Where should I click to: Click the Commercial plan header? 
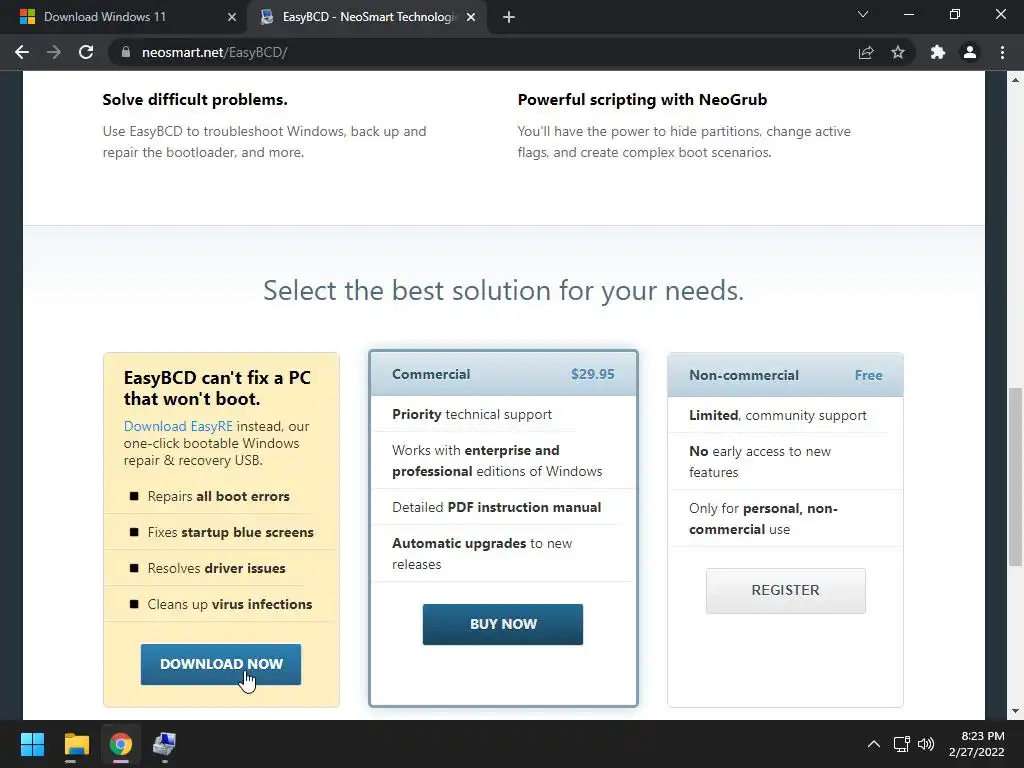tap(503, 374)
